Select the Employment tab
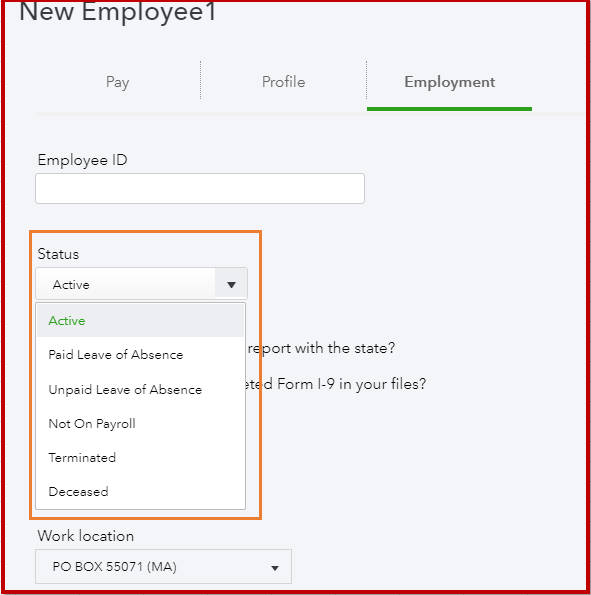591x595 pixels. [x=449, y=82]
